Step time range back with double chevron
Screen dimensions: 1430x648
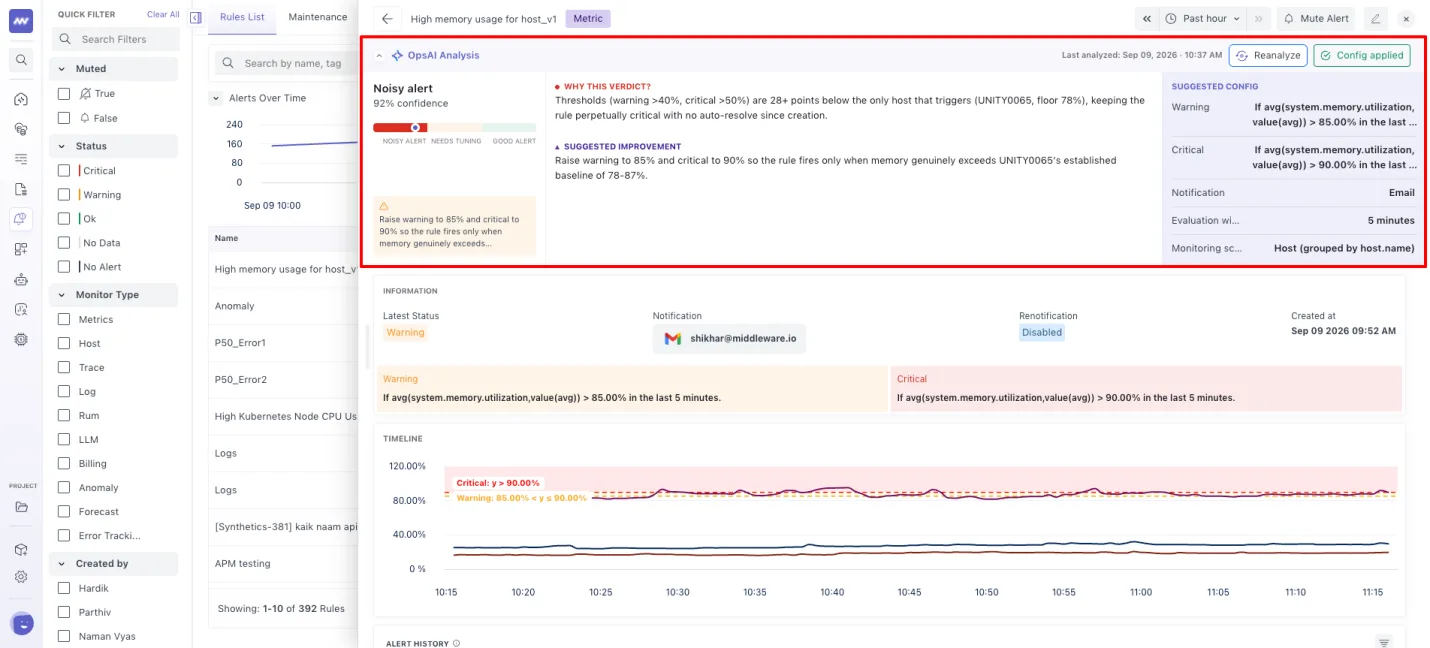1146,18
